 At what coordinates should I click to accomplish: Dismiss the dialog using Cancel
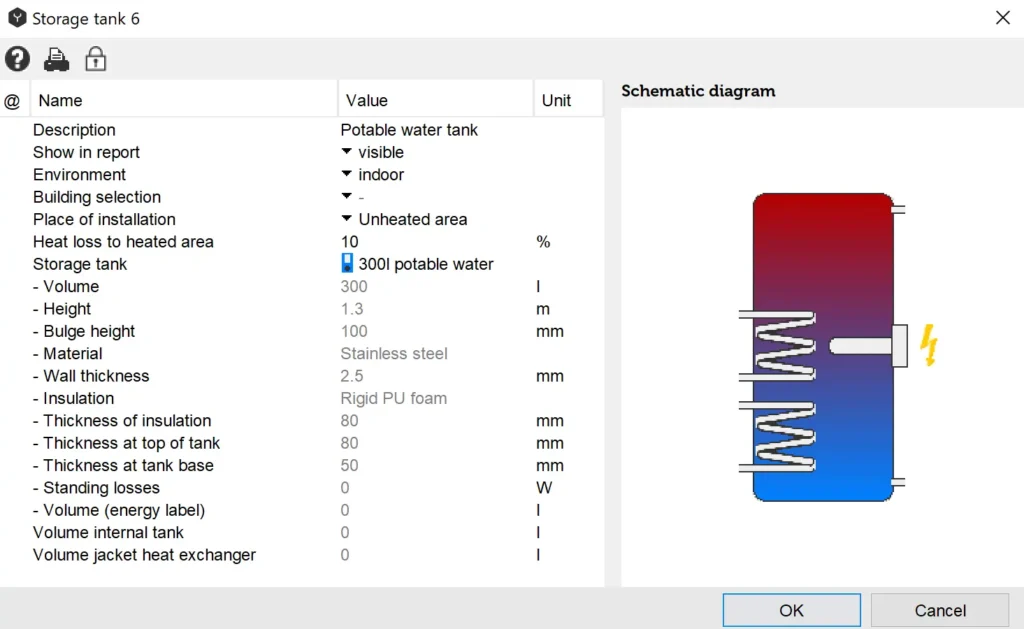click(x=939, y=610)
